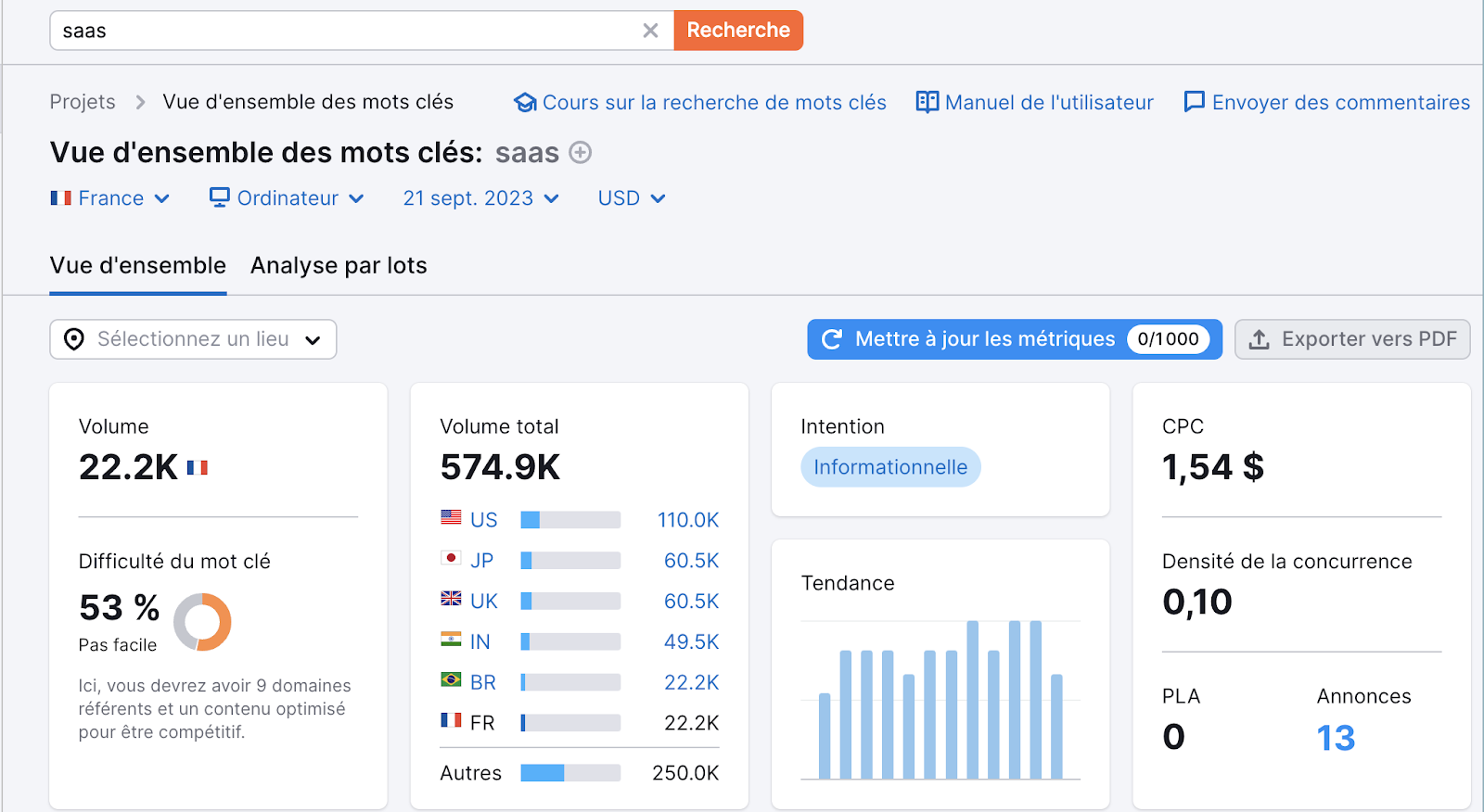Open the Sélectionnez un lieu dropdown
The width and height of the screenshot is (1484, 812).
click(x=193, y=339)
